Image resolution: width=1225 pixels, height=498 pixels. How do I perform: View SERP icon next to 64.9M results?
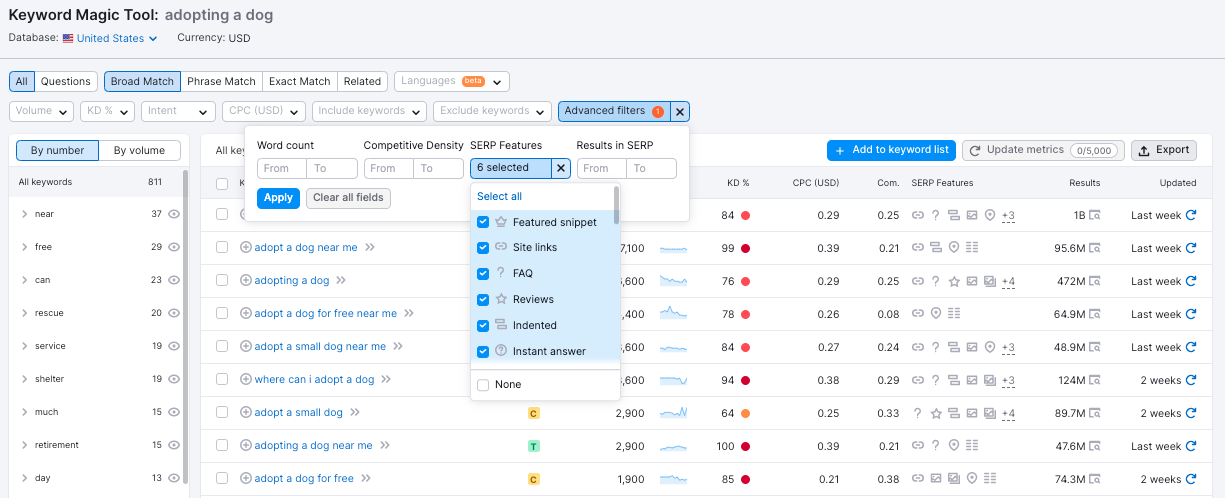(1095, 314)
